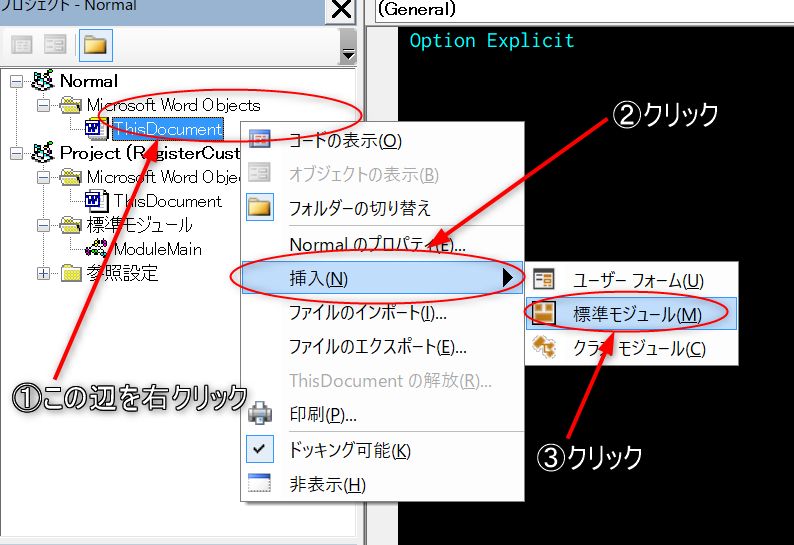The image size is (794, 545).
Task: Insert クラス モジュール(C) from the submenu
Action: click(631, 347)
